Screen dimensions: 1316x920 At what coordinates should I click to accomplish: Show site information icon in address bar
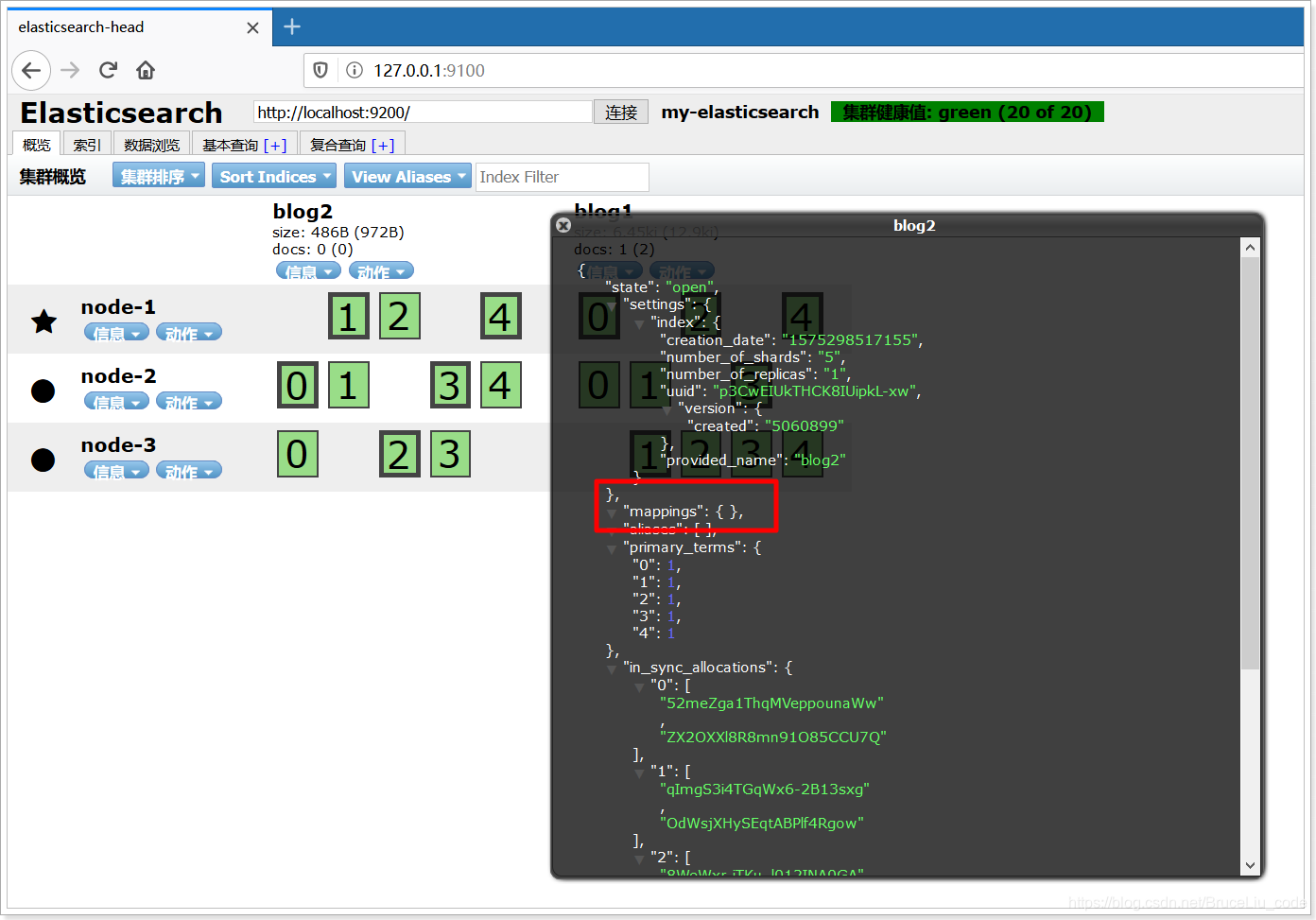pyautogui.click(x=355, y=70)
